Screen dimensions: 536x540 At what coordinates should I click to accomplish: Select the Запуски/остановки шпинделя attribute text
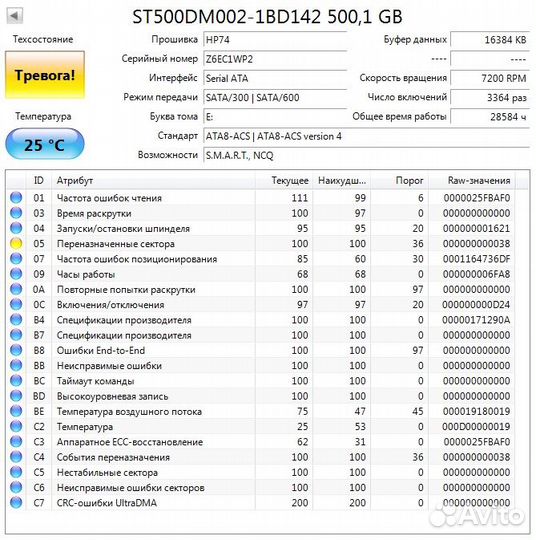[123, 229]
